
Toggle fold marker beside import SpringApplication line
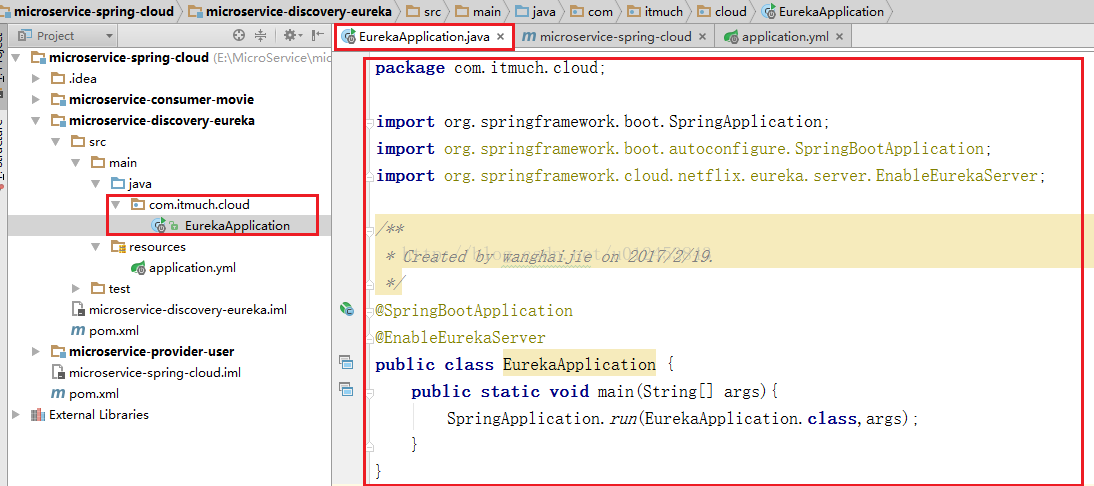[x=370, y=122]
